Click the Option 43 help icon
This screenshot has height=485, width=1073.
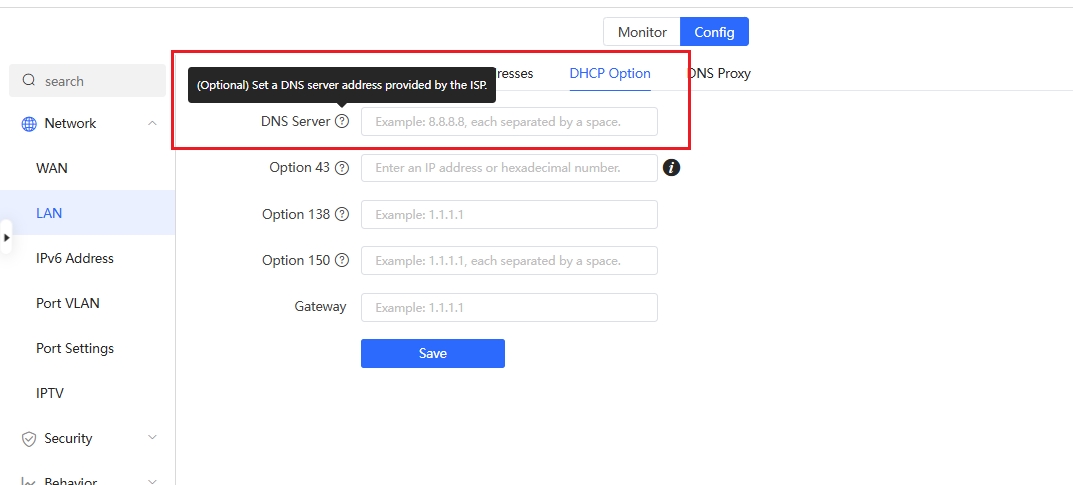click(342, 168)
